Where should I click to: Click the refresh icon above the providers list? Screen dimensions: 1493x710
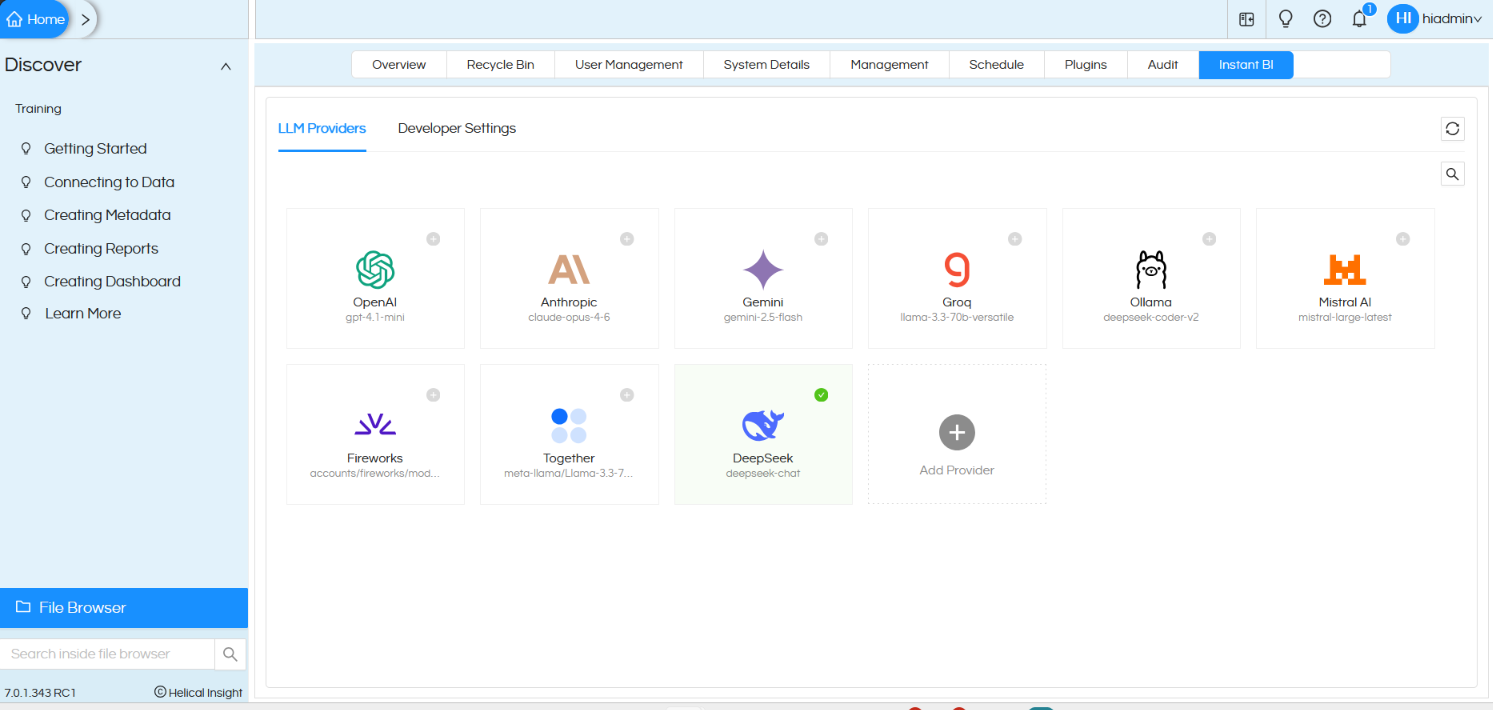click(1453, 129)
